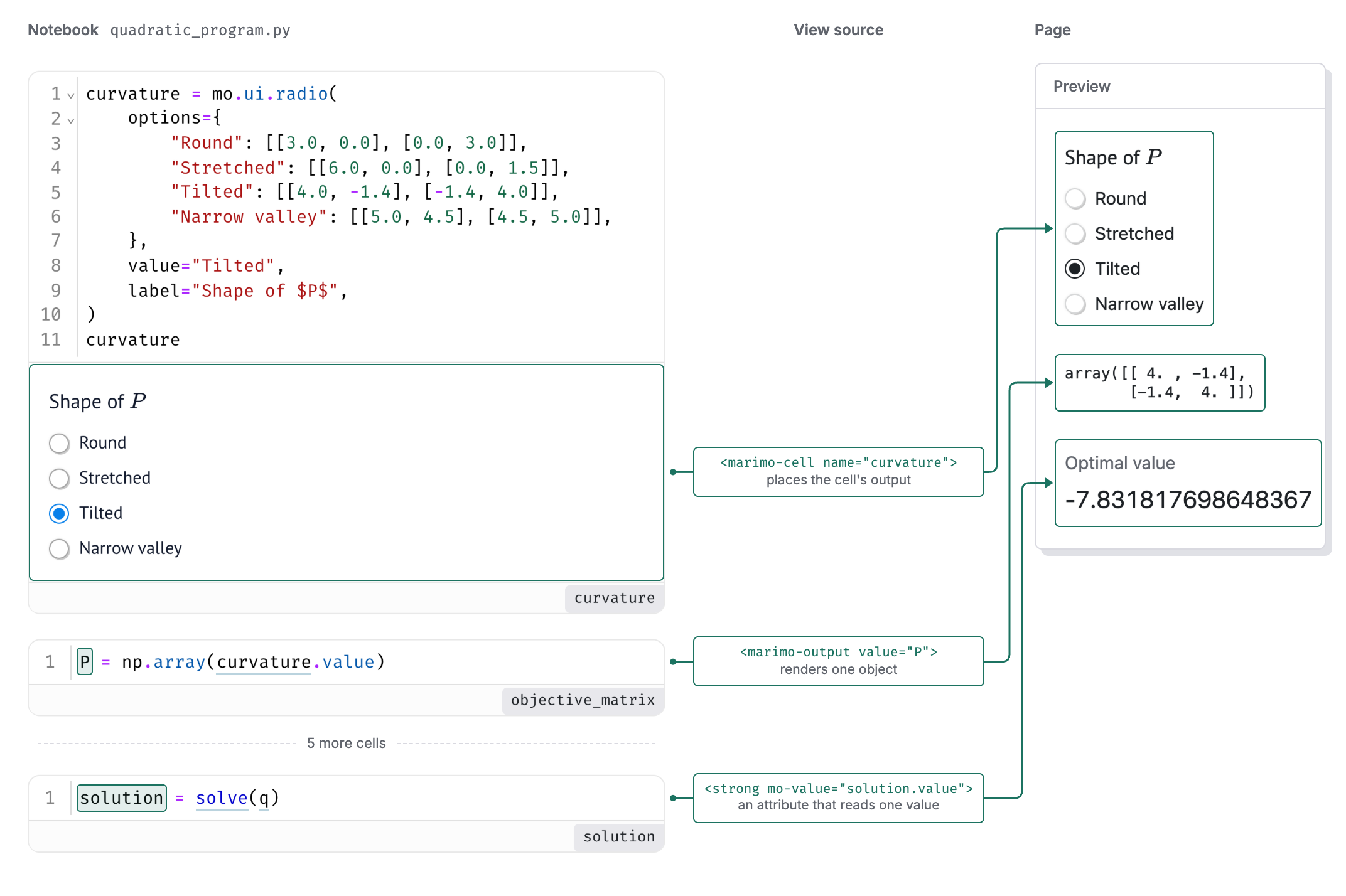
Task: Open the Preview tab header
Action: 1082,87
